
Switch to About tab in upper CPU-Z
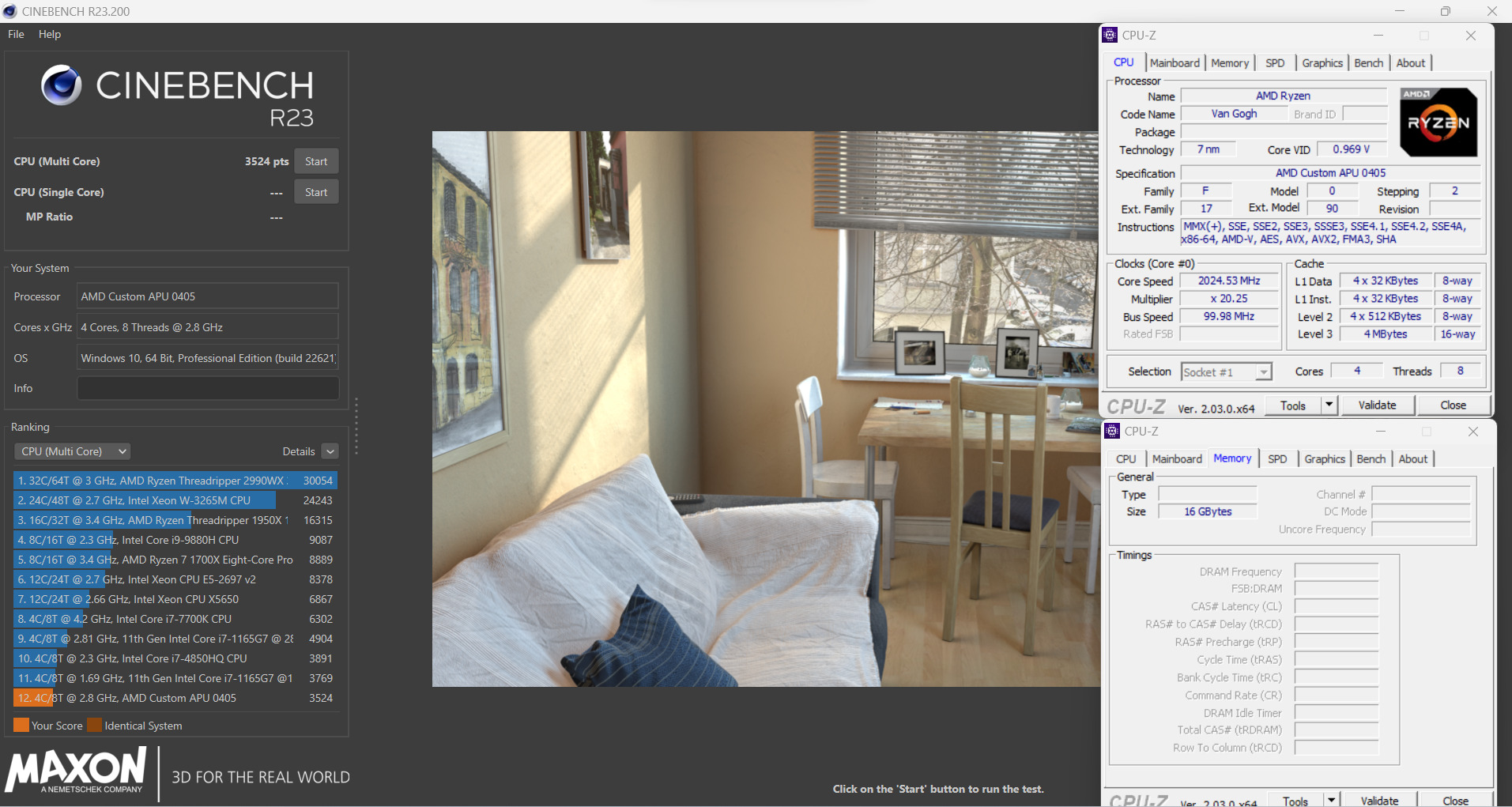click(1411, 63)
